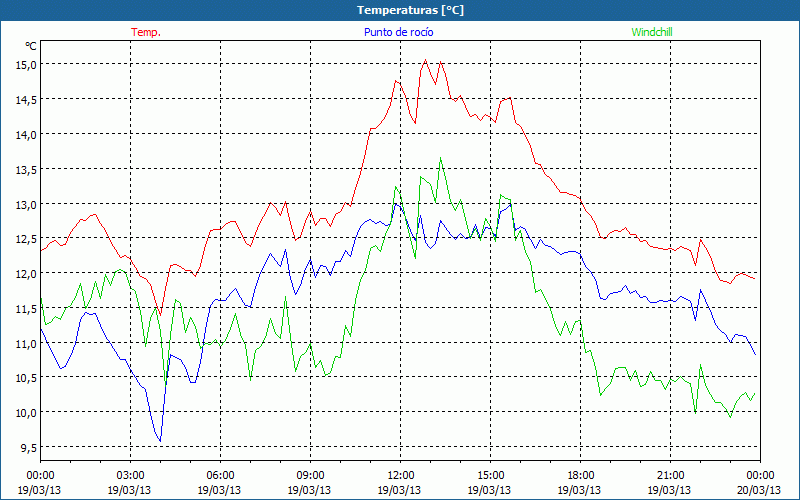Click the 15:00 time axis label

pos(490,476)
